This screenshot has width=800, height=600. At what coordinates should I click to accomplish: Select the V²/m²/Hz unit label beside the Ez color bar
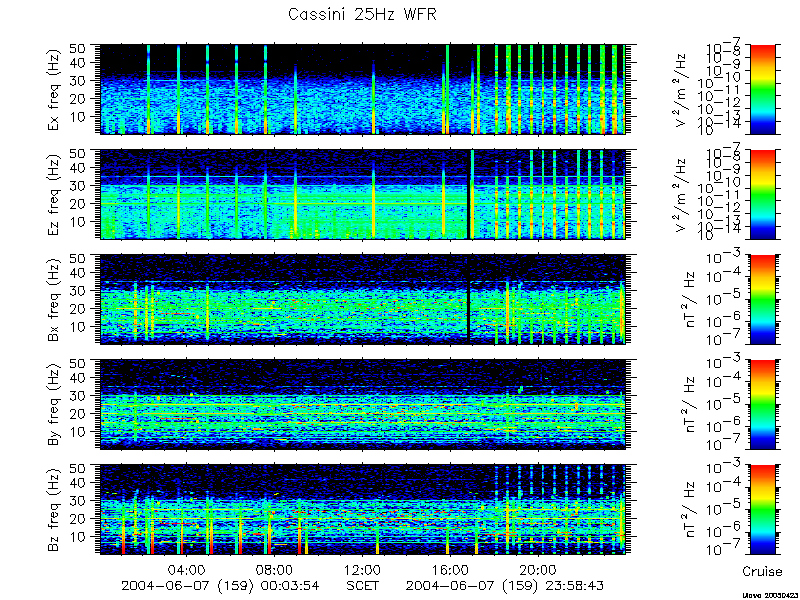click(x=682, y=195)
